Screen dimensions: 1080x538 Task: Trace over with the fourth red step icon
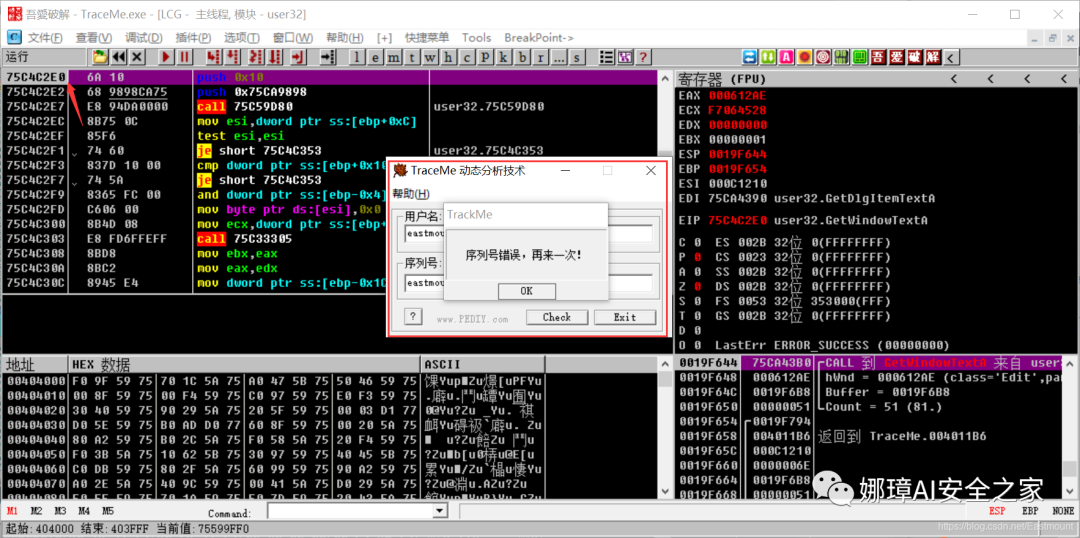click(x=275, y=57)
